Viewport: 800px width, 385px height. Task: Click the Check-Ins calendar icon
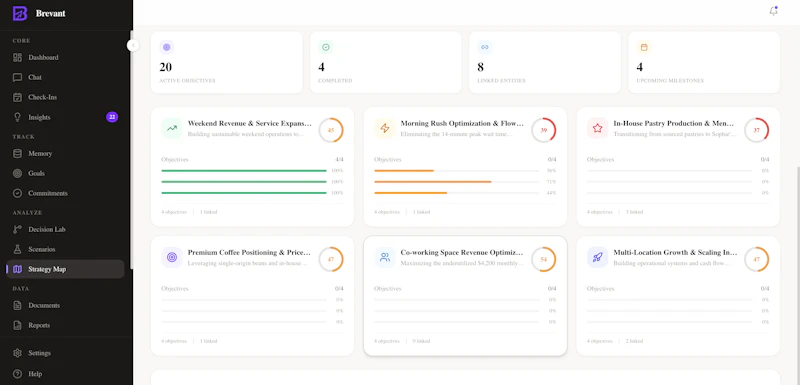[17, 97]
